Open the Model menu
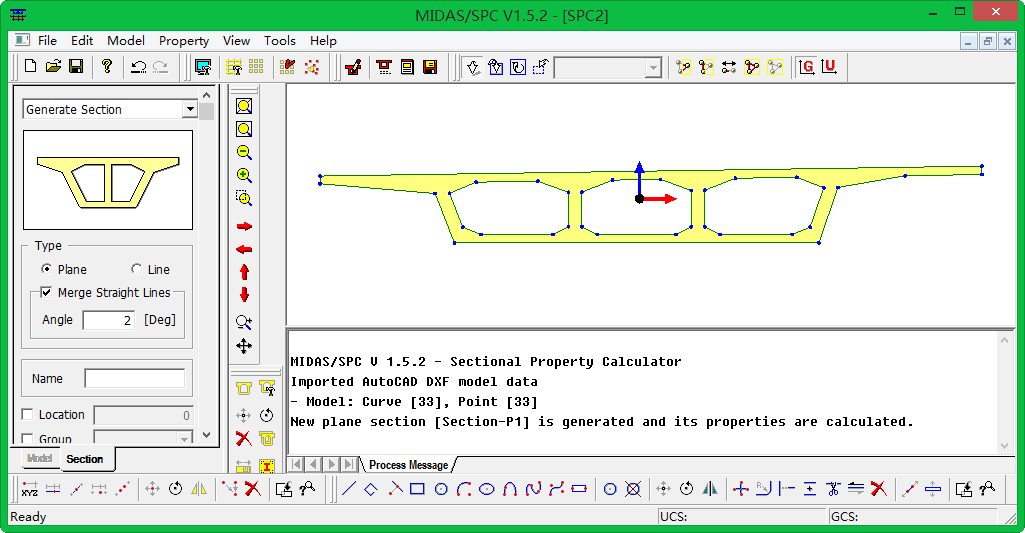Viewport: 1025px width, 533px height. pyautogui.click(x=126, y=41)
